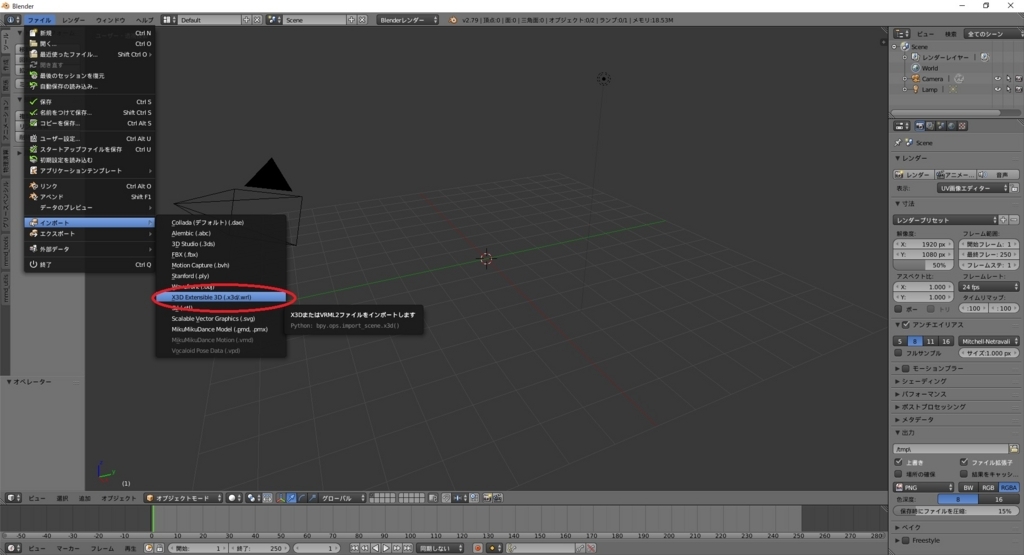Toggle Camera visibility eye in outliner
This screenshot has height=555, width=1024.
(x=997, y=79)
